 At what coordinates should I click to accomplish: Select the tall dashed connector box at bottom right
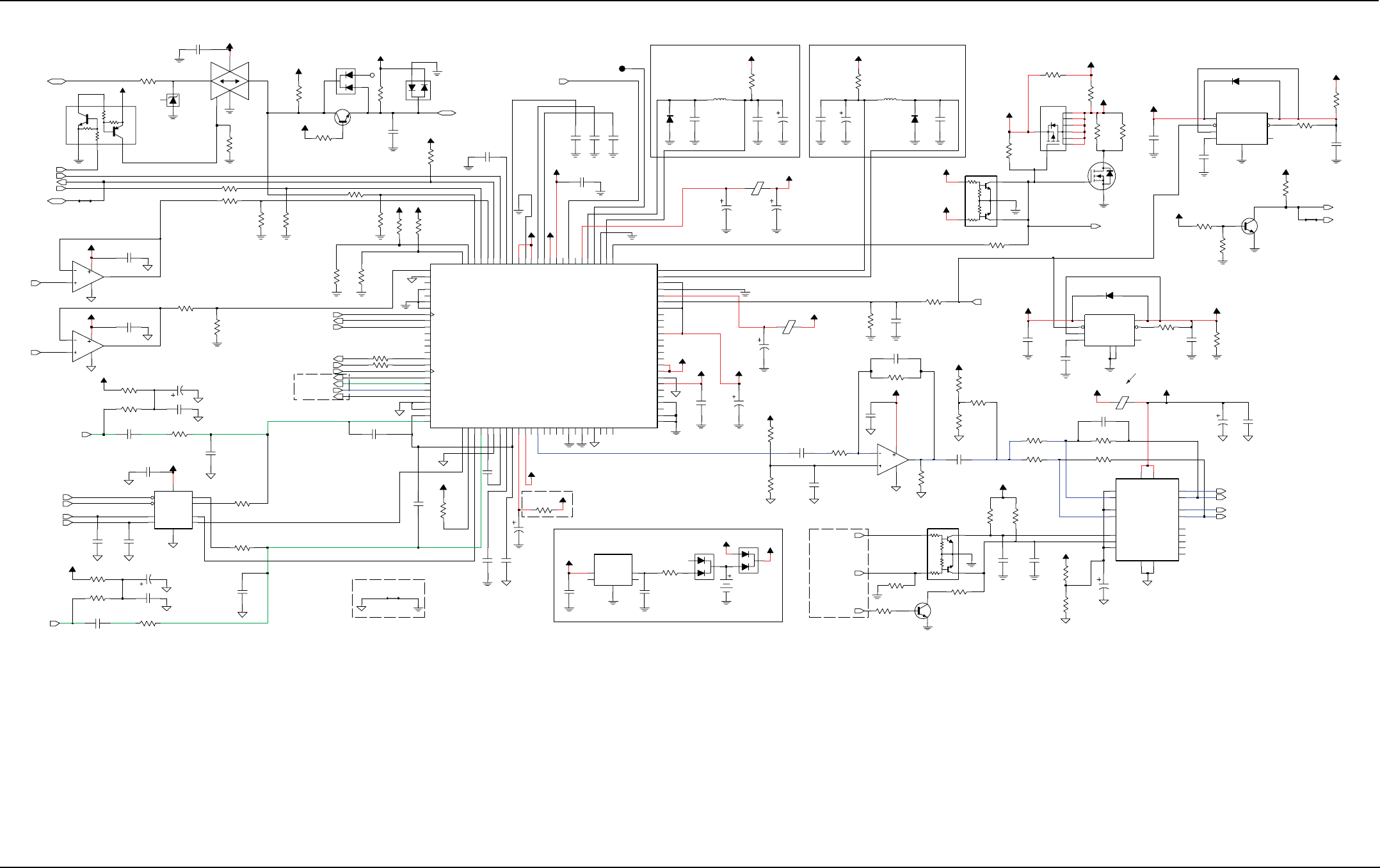coord(838,573)
